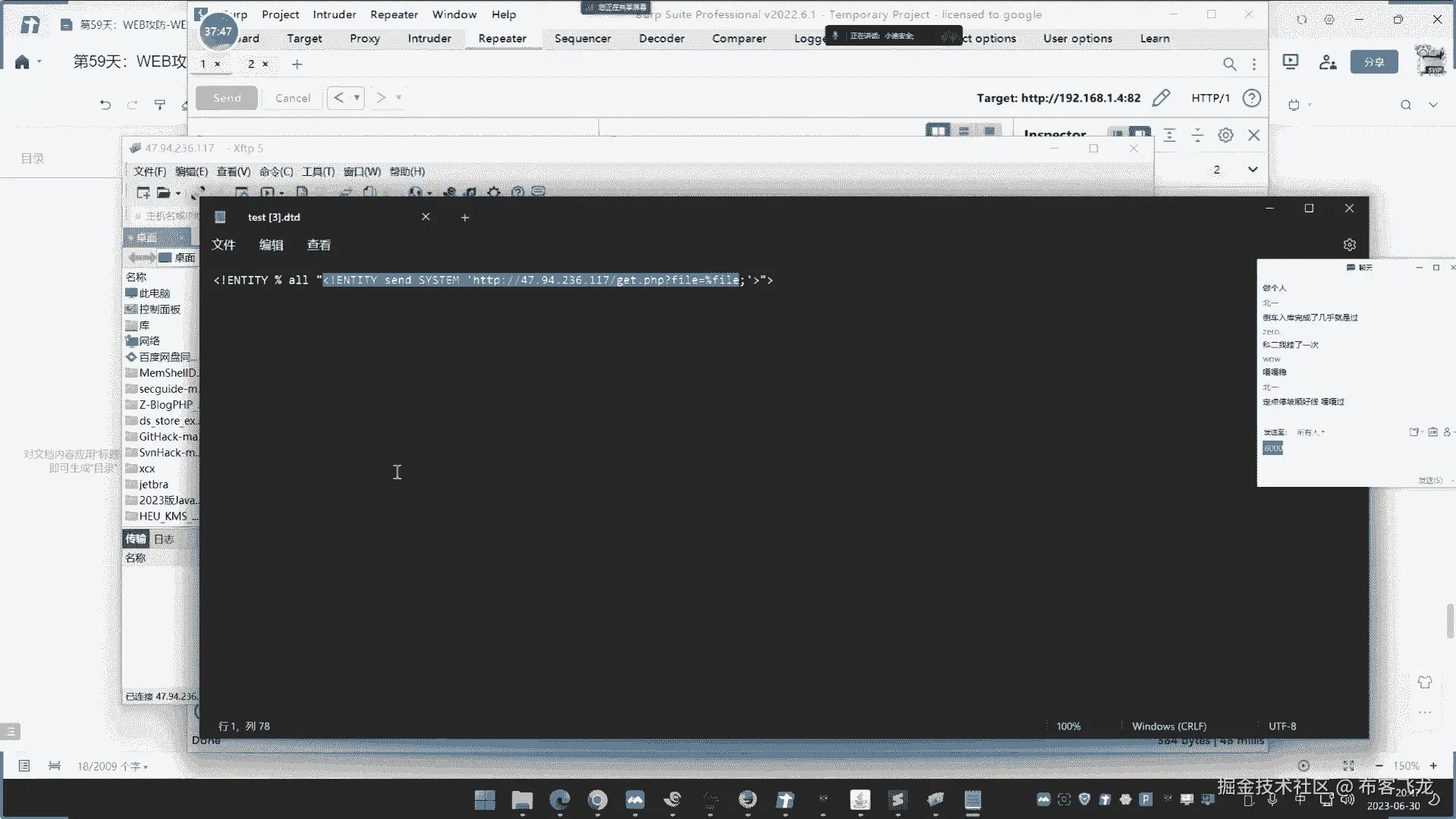Open the Sequencer tab in Burp
Viewport: 1456px width, 819px height.
point(582,39)
